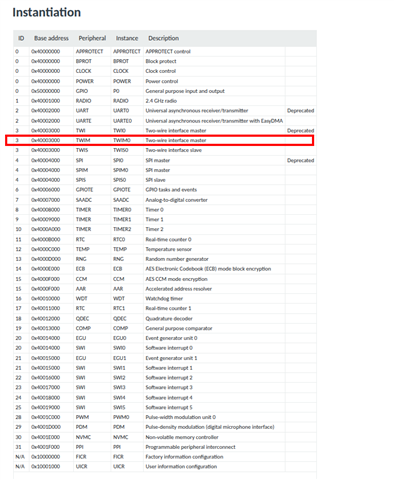The width and height of the screenshot is (394, 480).
Task: Click the base address 0x10000000
Action: [x=46, y=457]
